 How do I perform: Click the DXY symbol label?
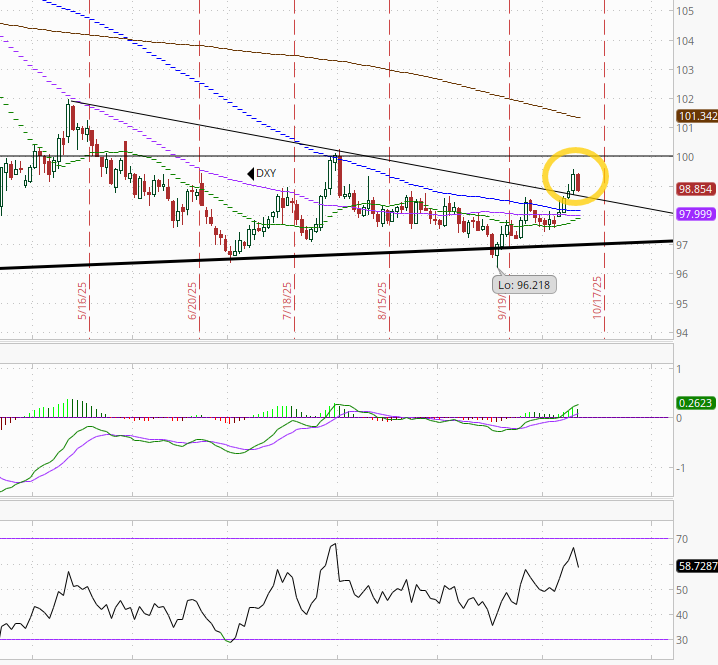pos(266,174)
